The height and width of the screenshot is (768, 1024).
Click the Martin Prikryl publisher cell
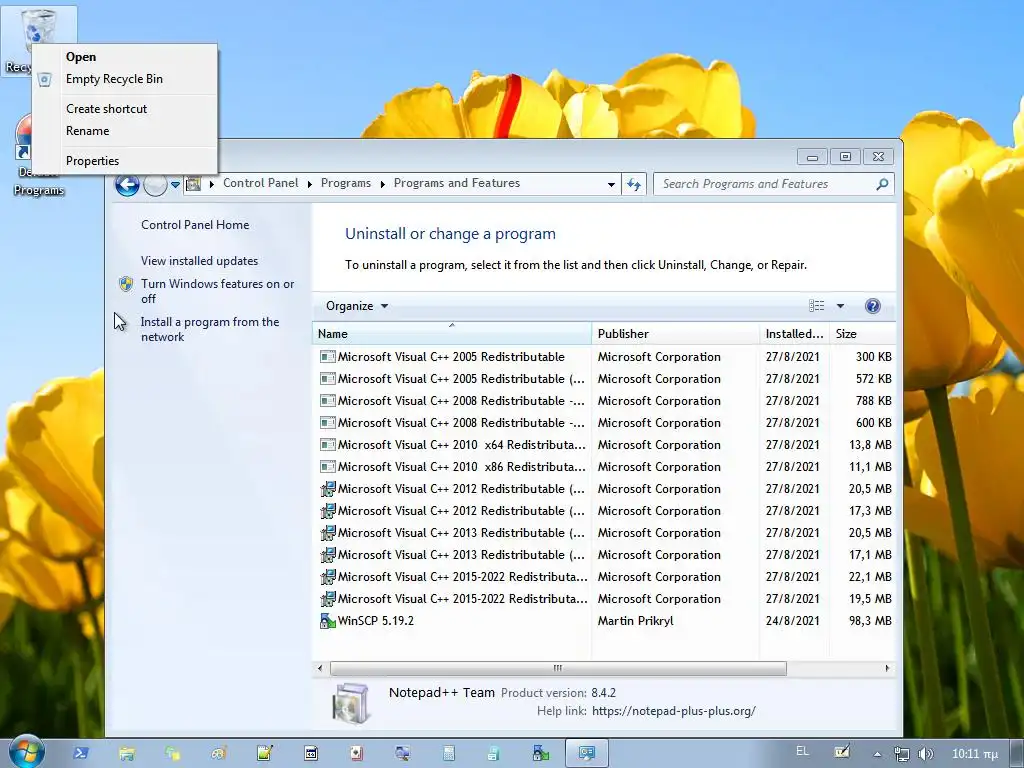[x=635, y=621]
